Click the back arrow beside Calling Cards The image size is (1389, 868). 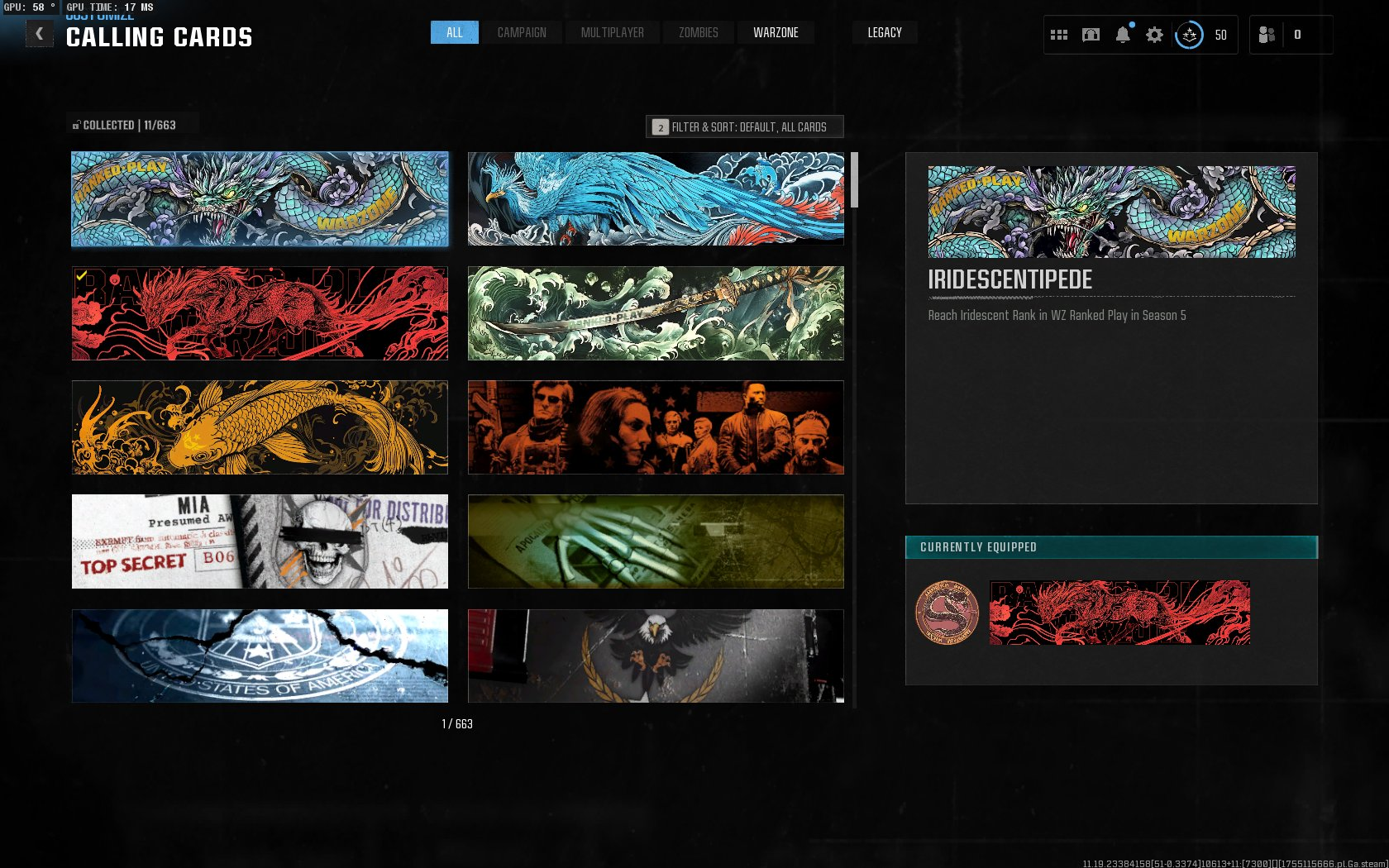click(39, 34)
